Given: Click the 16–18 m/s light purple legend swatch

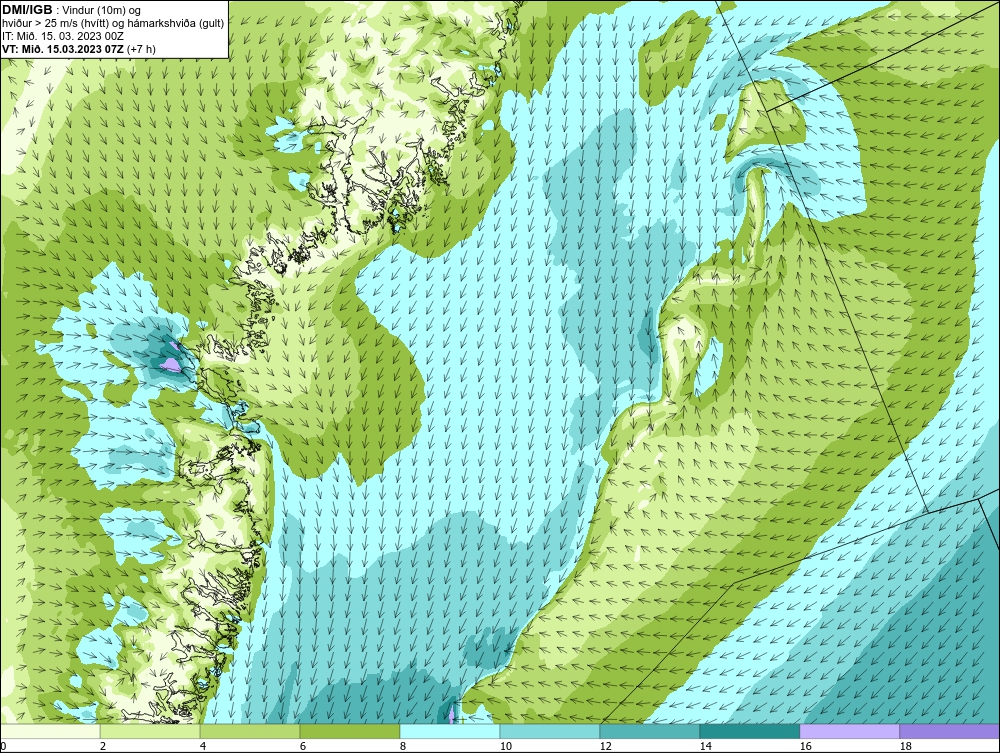Looking at the screenshot, I should 849,731.
